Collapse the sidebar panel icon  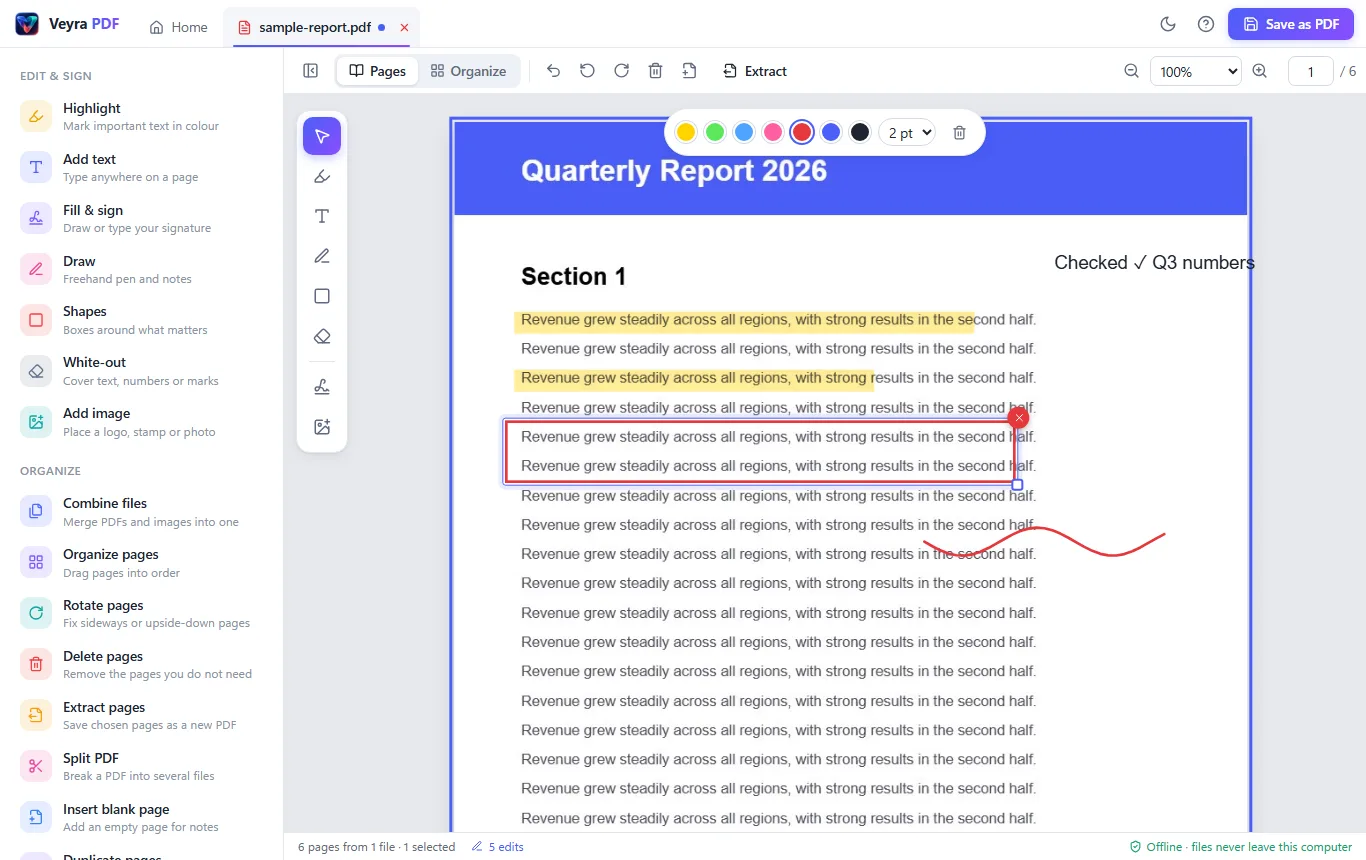[311, 71]
